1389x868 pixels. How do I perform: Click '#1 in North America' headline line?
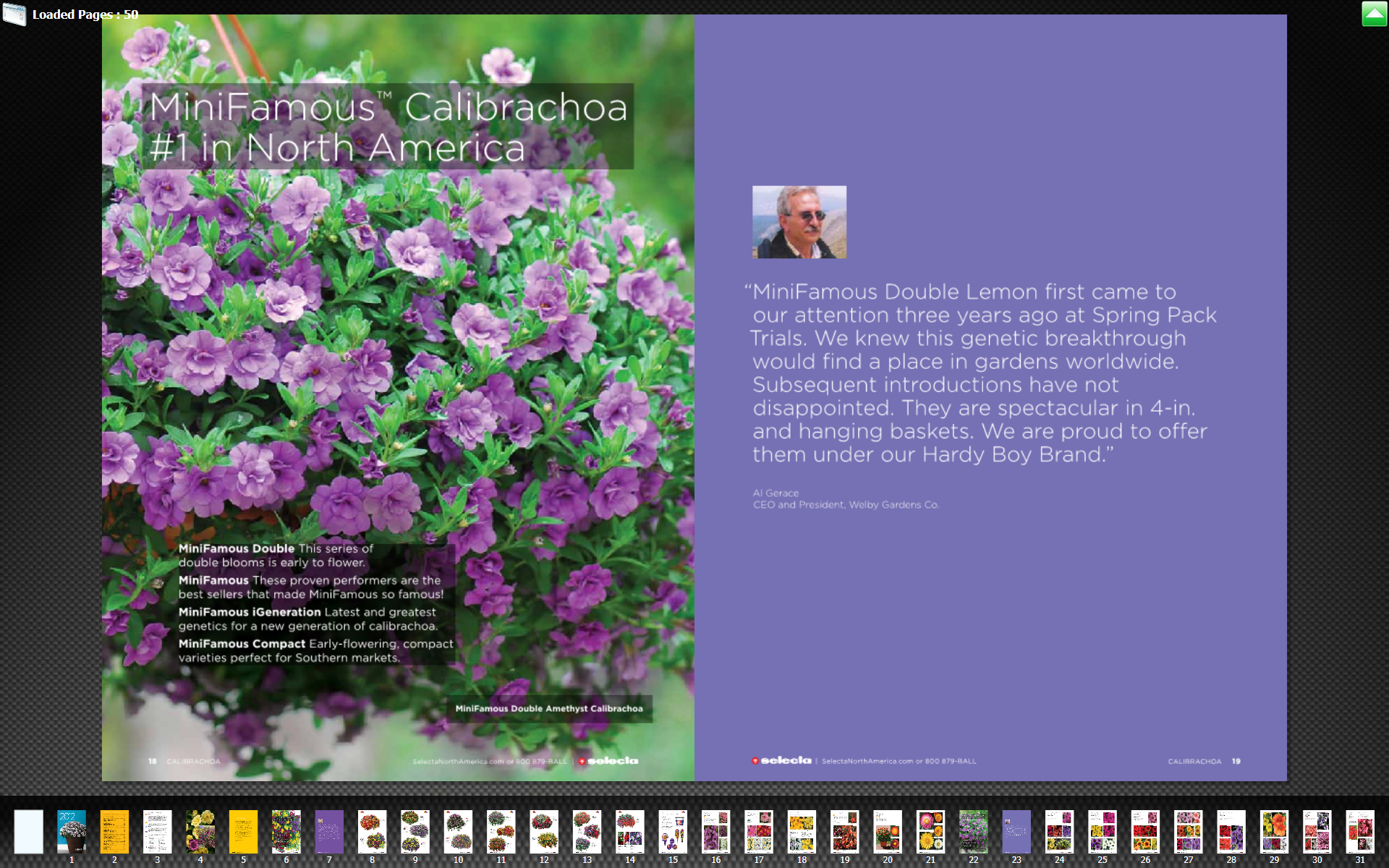pos(337,148)
